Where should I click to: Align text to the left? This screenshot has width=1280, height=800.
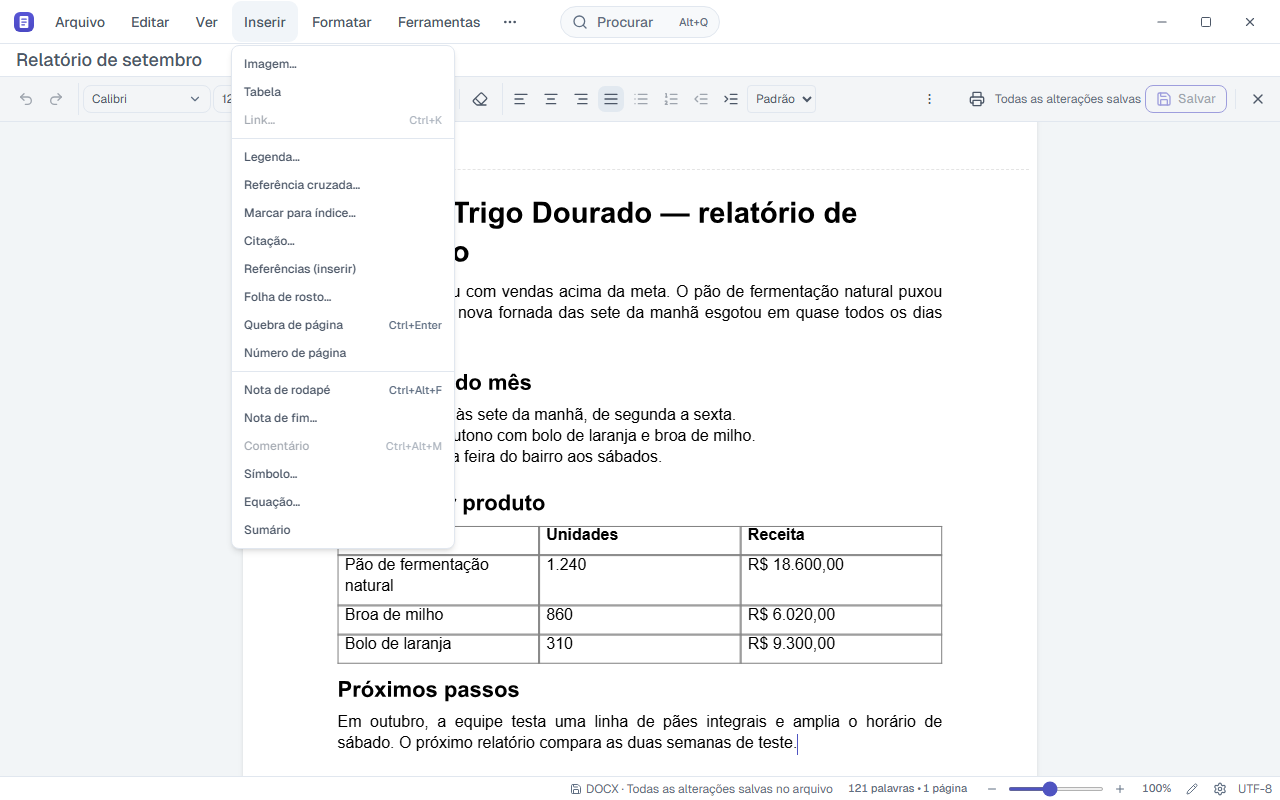click(520, 99)
